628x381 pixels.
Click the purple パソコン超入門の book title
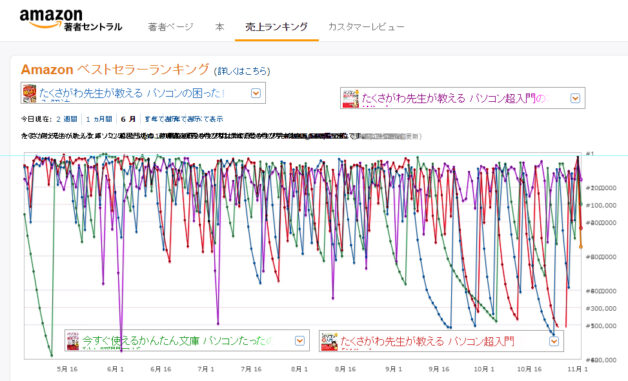point(455,99)
